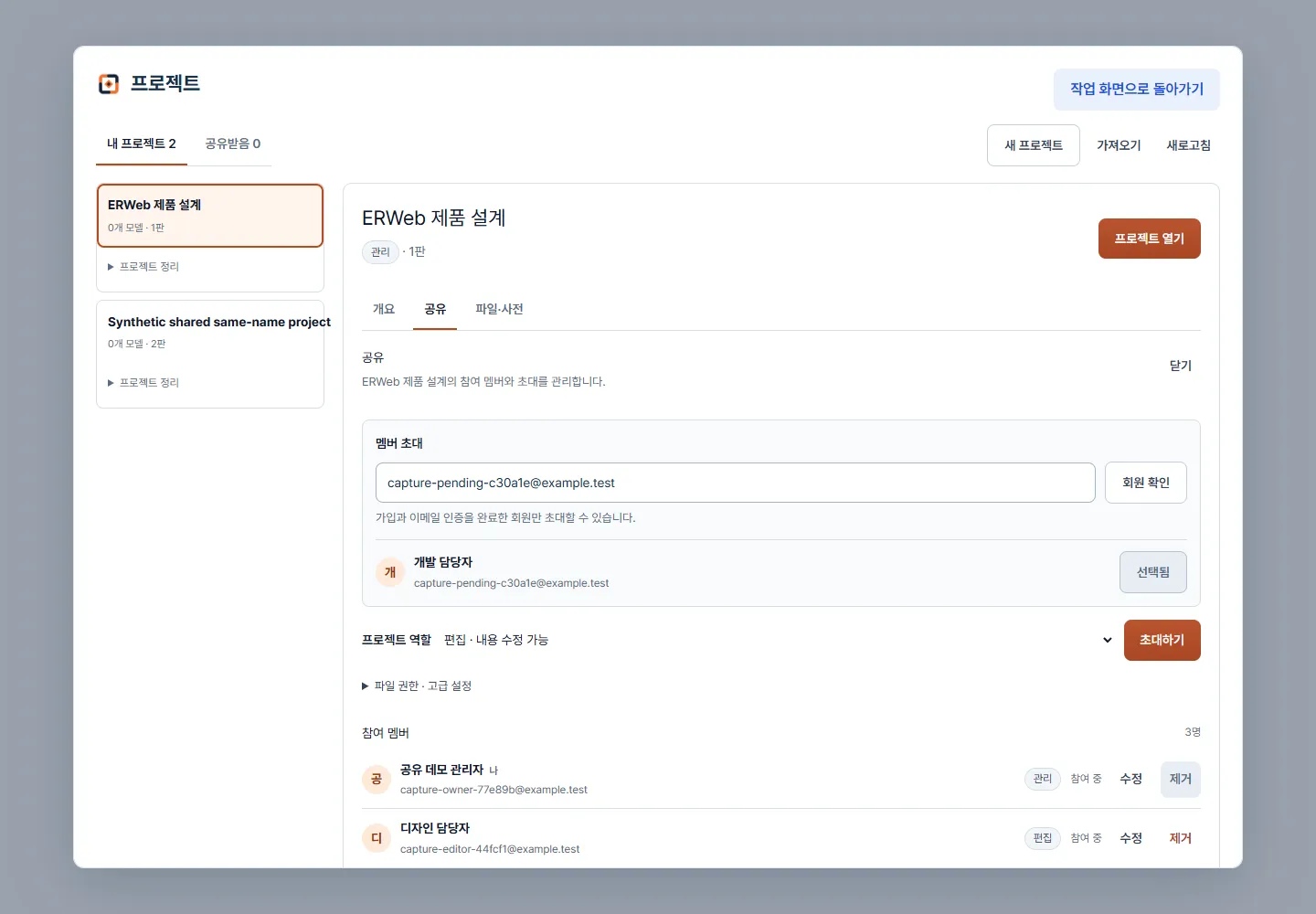Click 제거 for 공유 데모 관리자

point(1181,779)
